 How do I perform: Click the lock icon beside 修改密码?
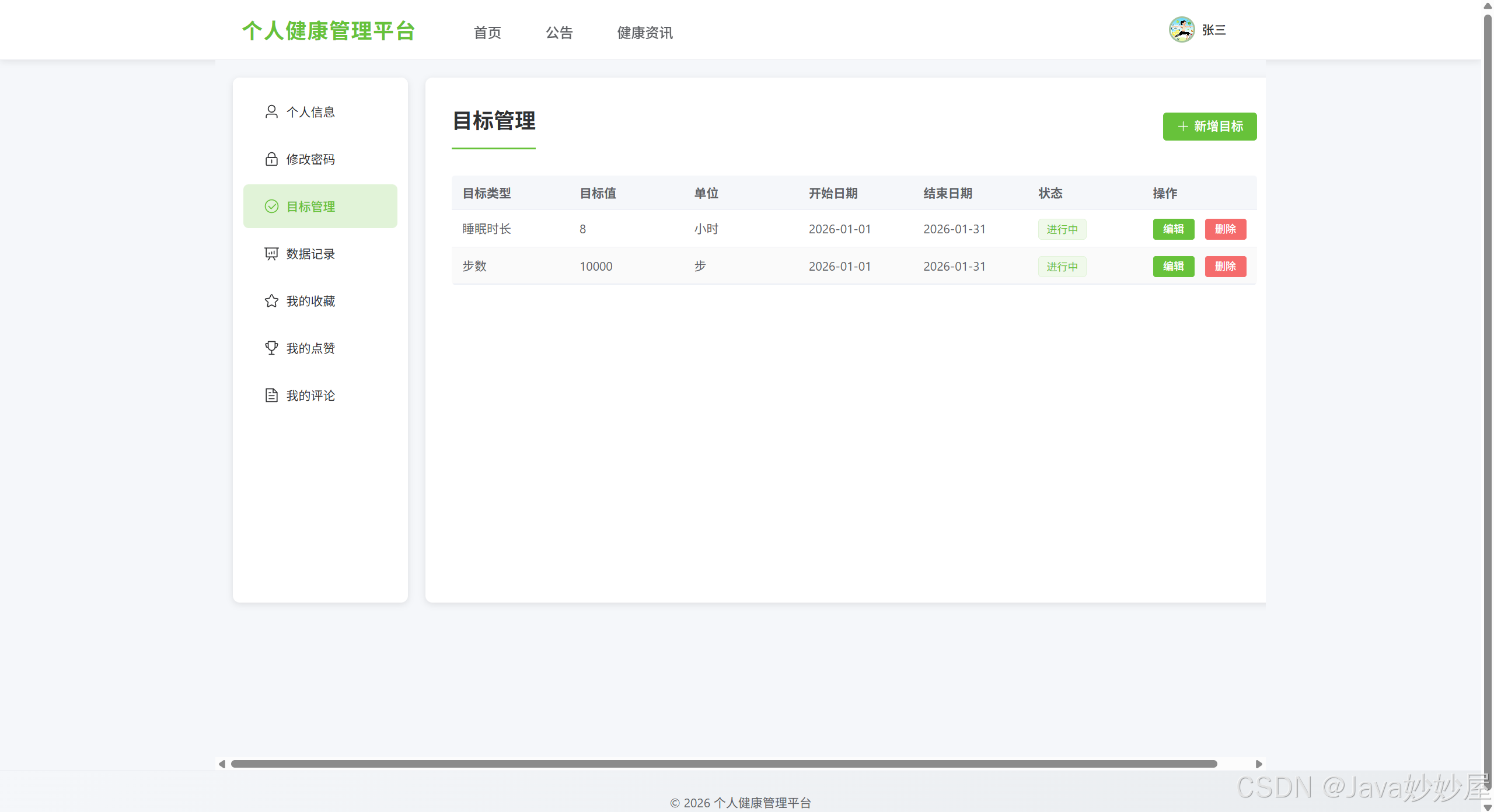point(271,159)
